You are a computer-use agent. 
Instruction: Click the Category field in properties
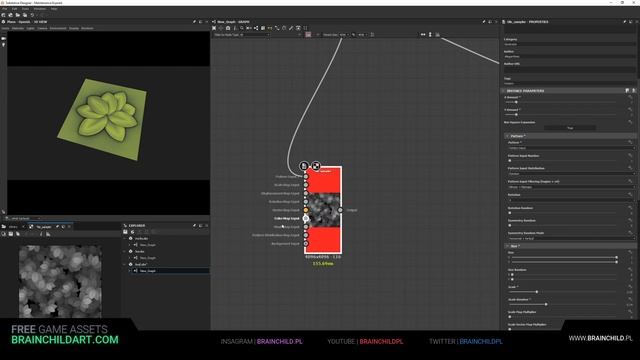569,44
